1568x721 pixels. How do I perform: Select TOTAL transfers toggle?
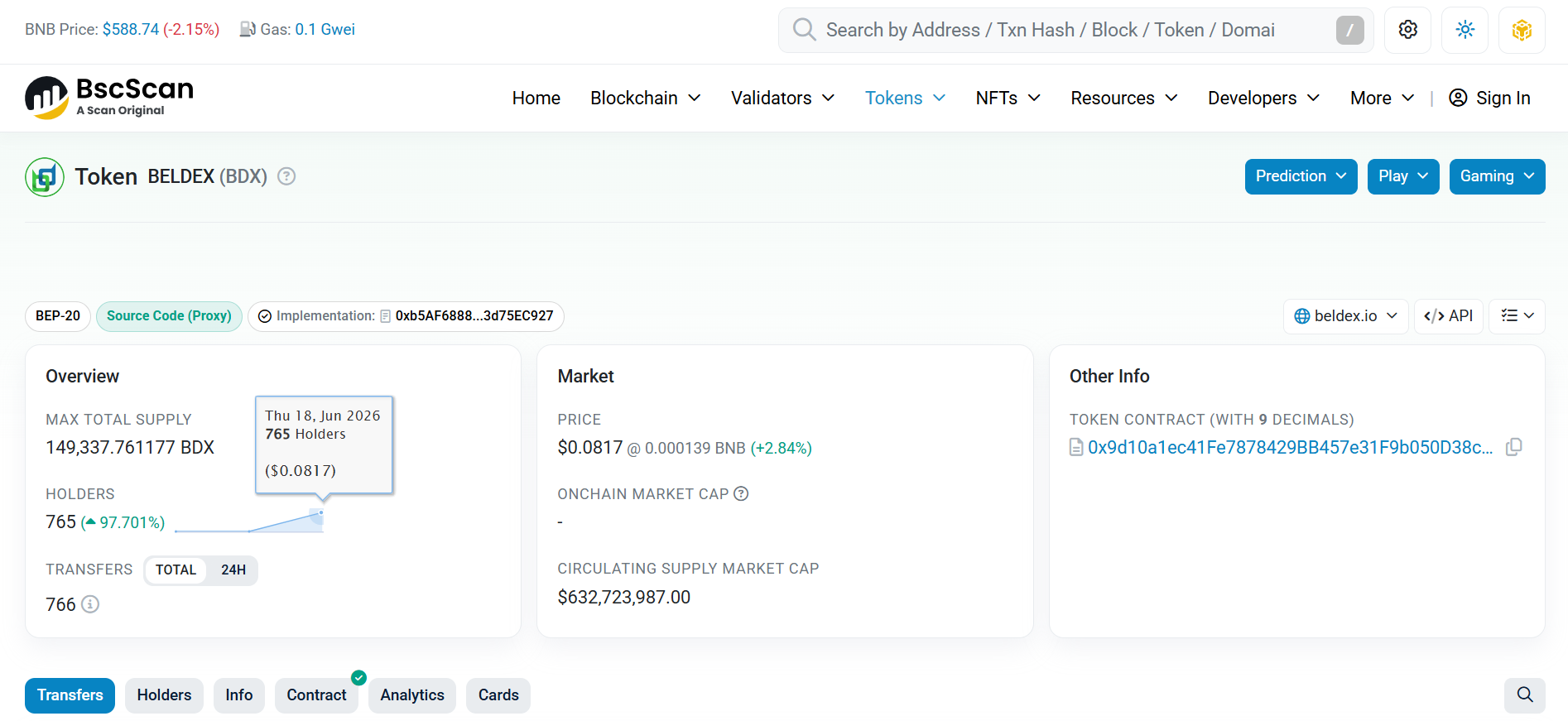[x=176, y=570]
